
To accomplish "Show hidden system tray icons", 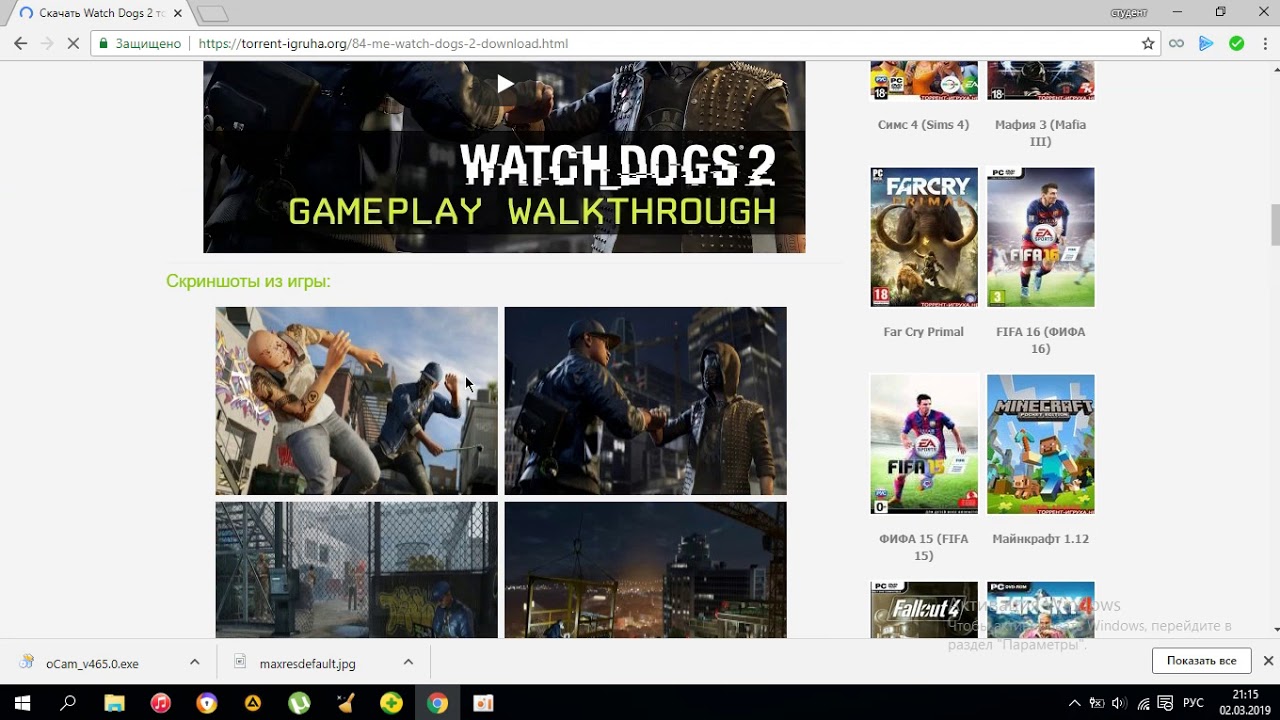I will 1075,703.
